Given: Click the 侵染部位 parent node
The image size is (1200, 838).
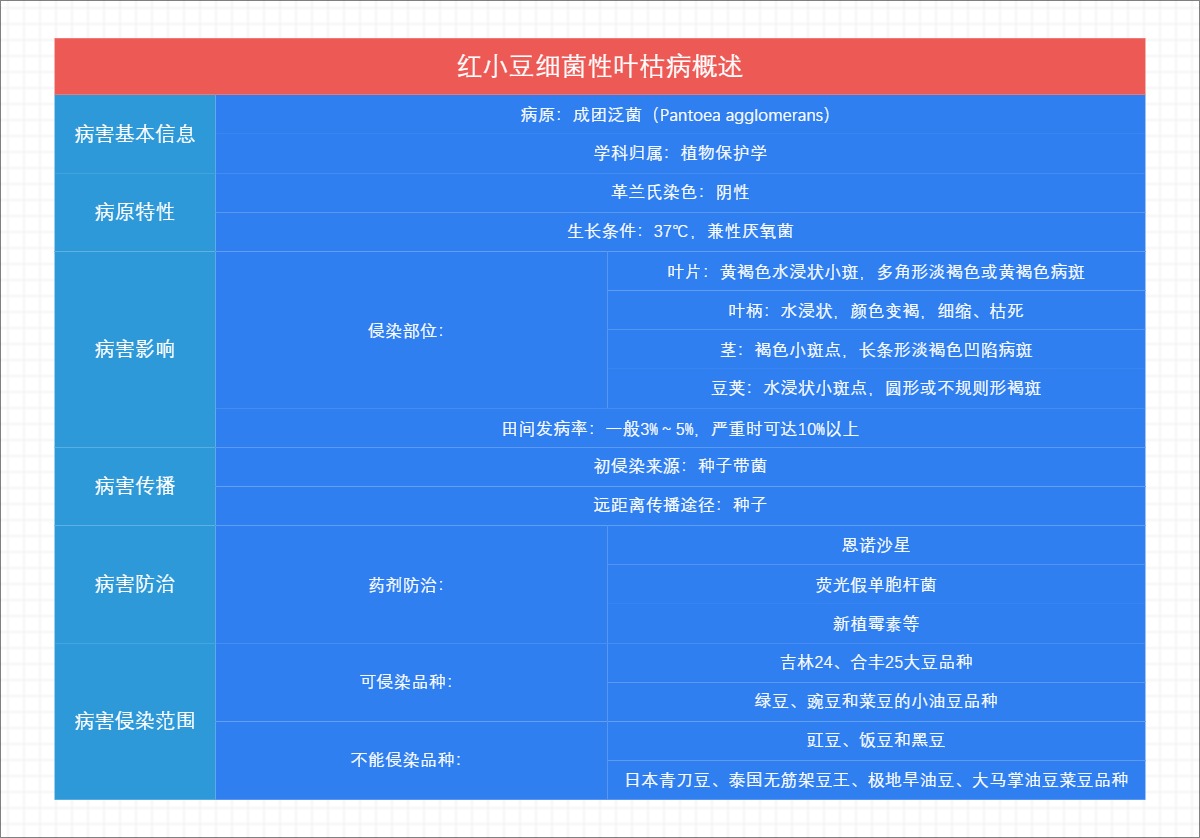Looking at the screenshot, I should tap(410, 330).
